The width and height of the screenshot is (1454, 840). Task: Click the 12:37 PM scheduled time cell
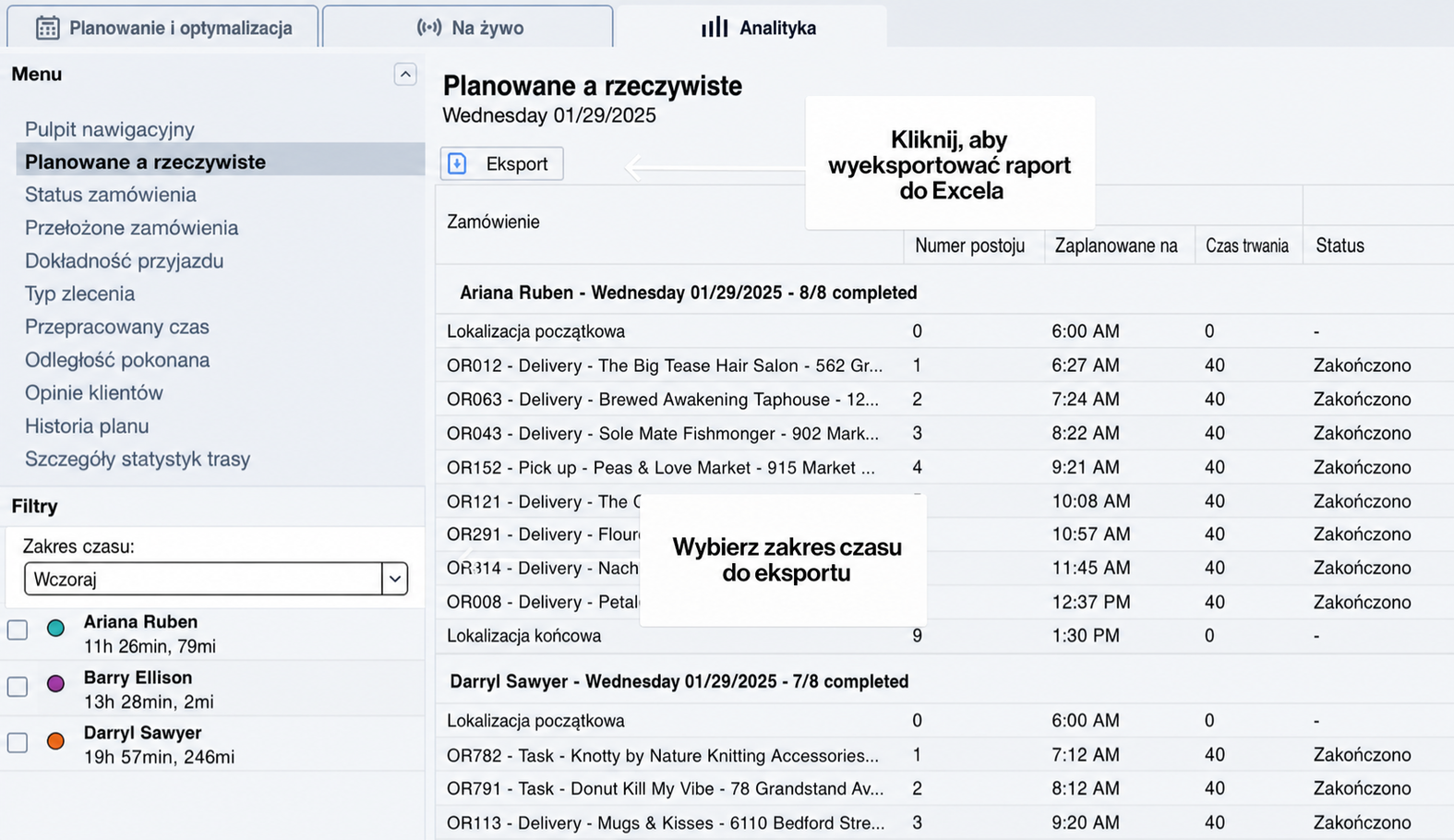[1090, 602]
